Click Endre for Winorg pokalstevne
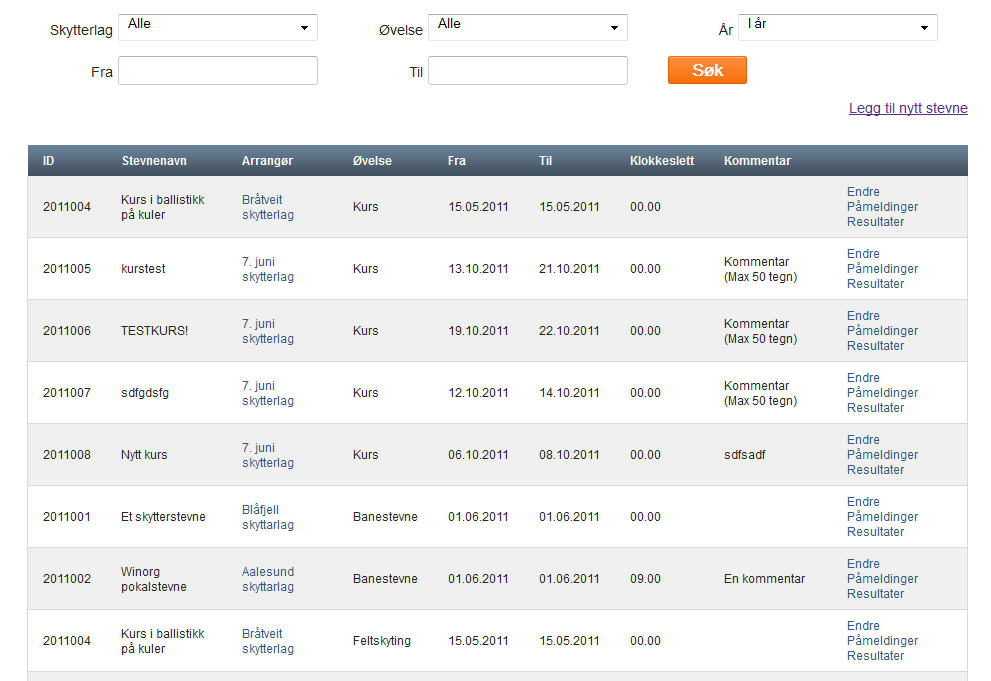The image size is (991, 681). pyautogui.click(x=863, y=564)
